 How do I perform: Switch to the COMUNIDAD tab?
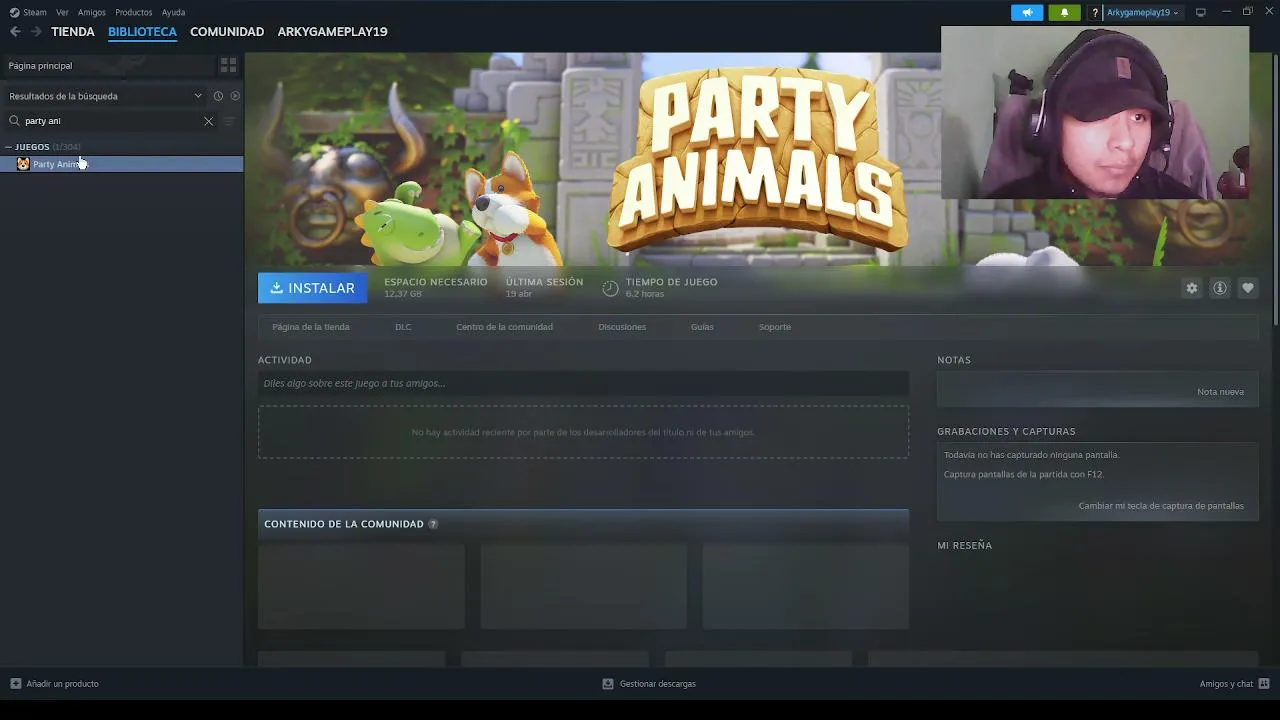pyautogui.click(x=227, y=32)
